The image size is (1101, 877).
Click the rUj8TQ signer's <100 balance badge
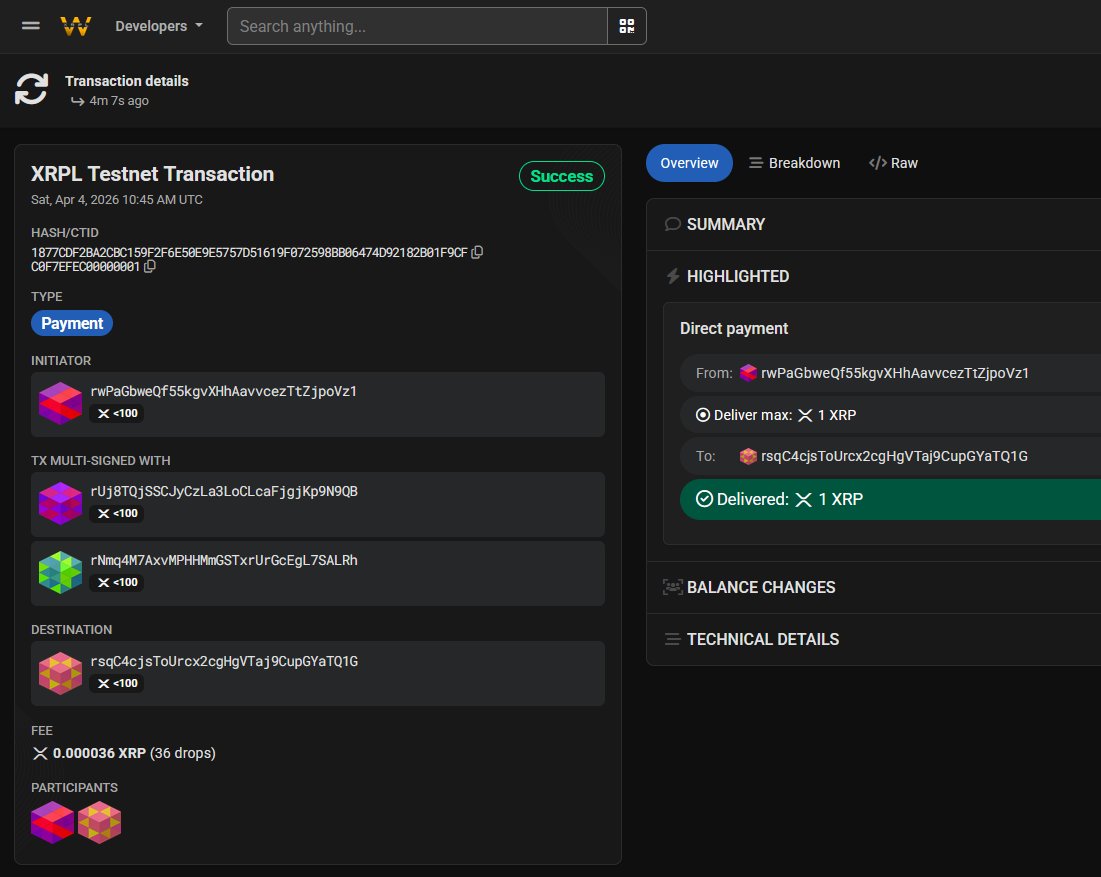pos(117,514)
